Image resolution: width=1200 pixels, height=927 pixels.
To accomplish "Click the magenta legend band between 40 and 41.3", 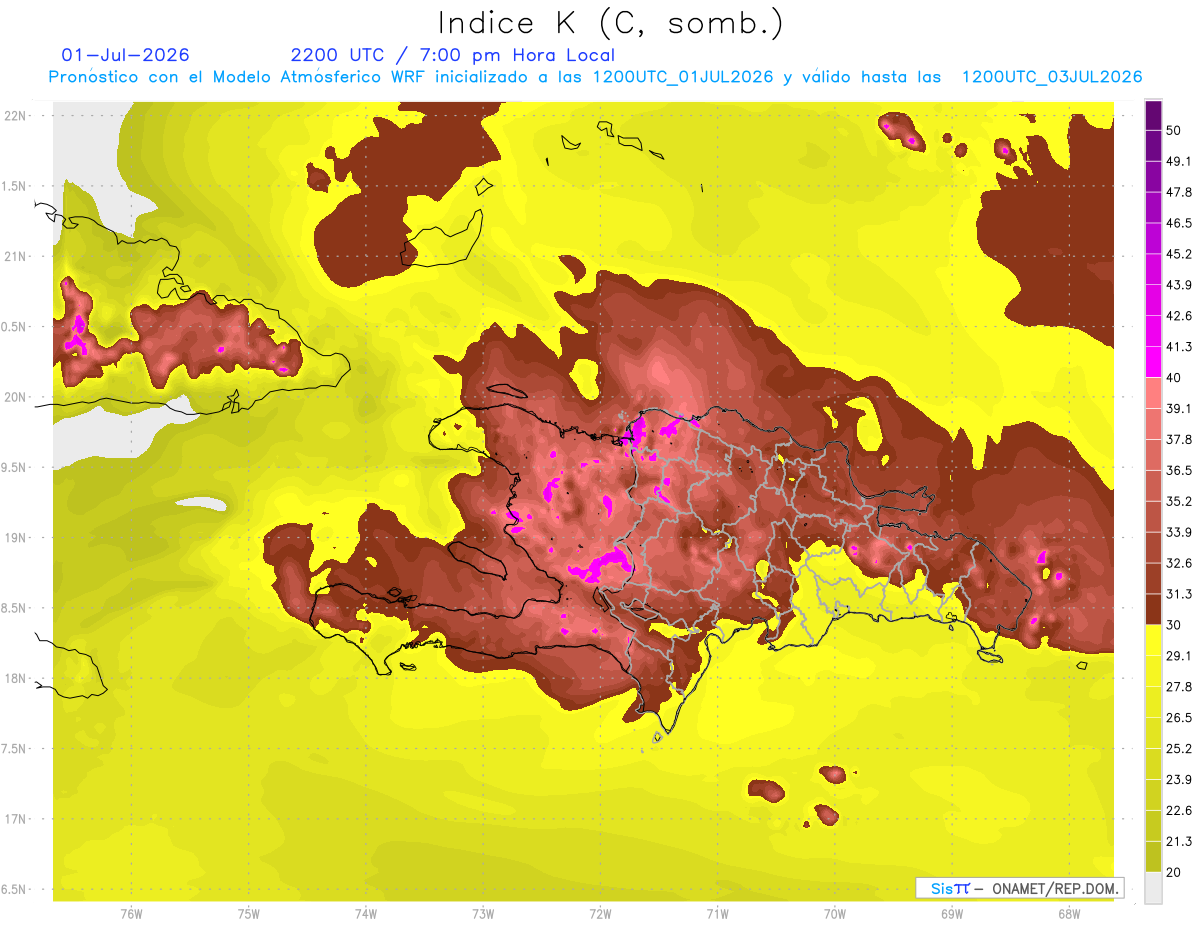I will tap(1153, 362).
